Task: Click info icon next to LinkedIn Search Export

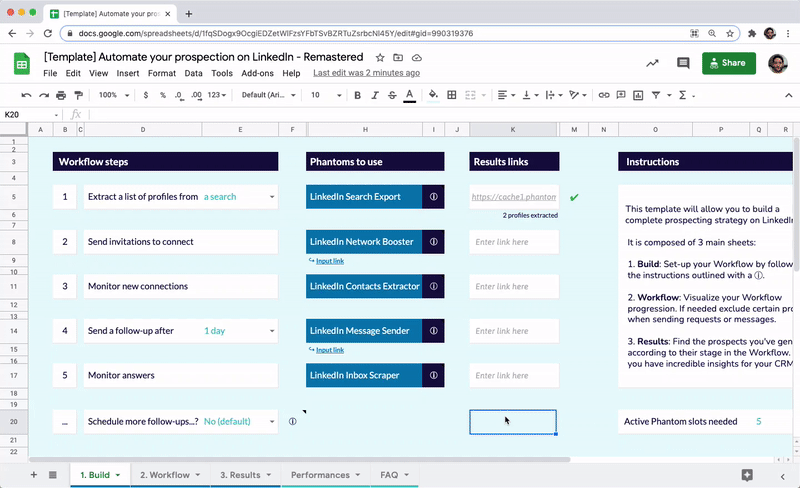Action: tap(433, 197)
